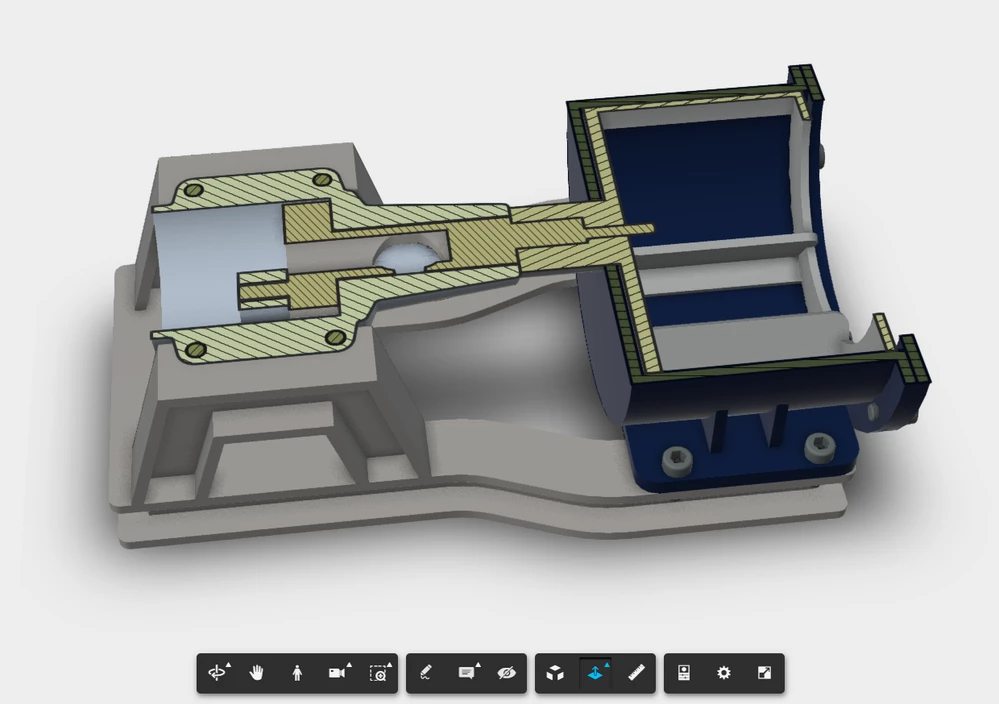Image resolution: width=999 pixels, height=704 pixels.
Task: Select the Zoom window tool
Action: coord(379,673)
